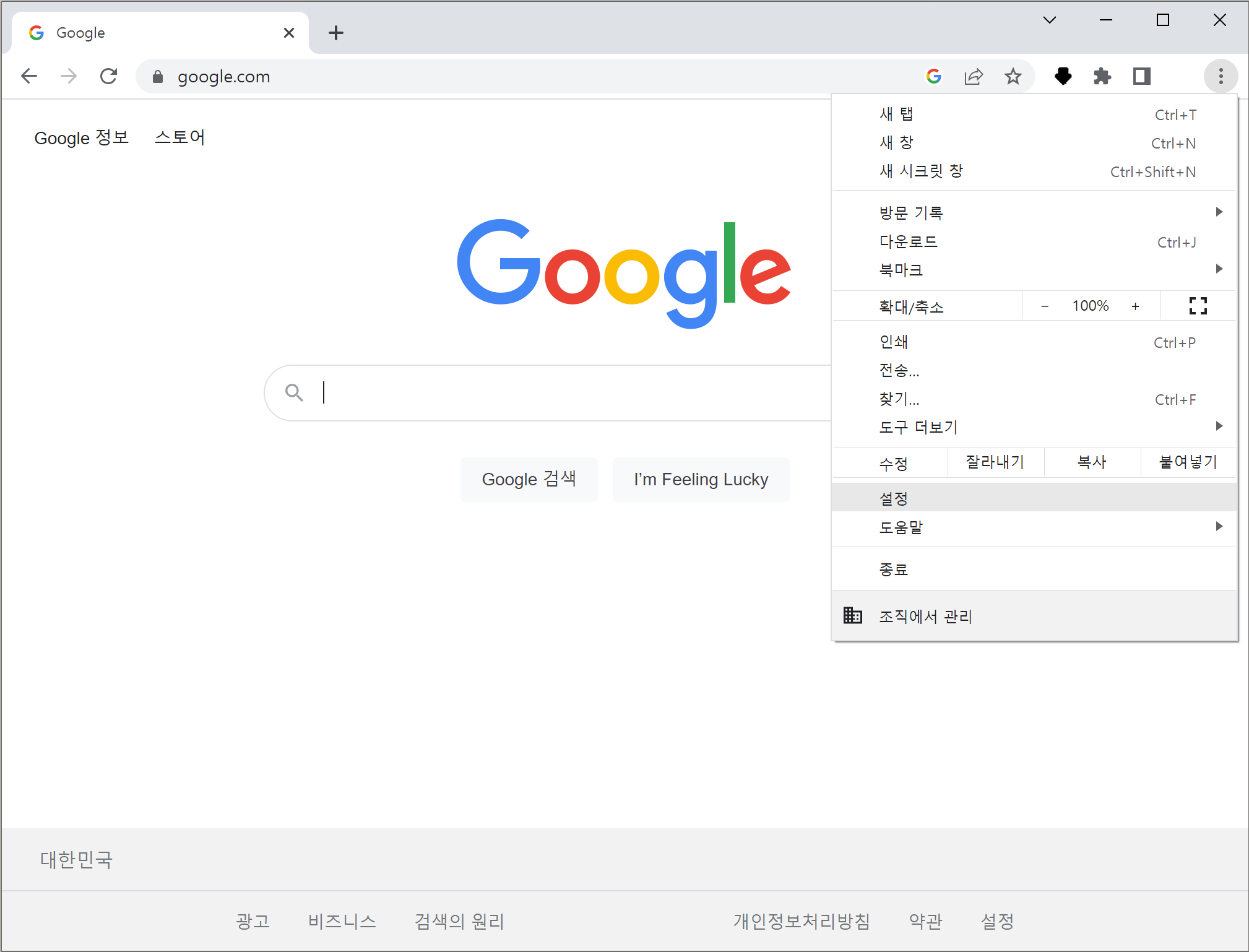Click 붙여넣기 in the edit row
This screenshot has height=952, width=1249.
click(1188, 462)
